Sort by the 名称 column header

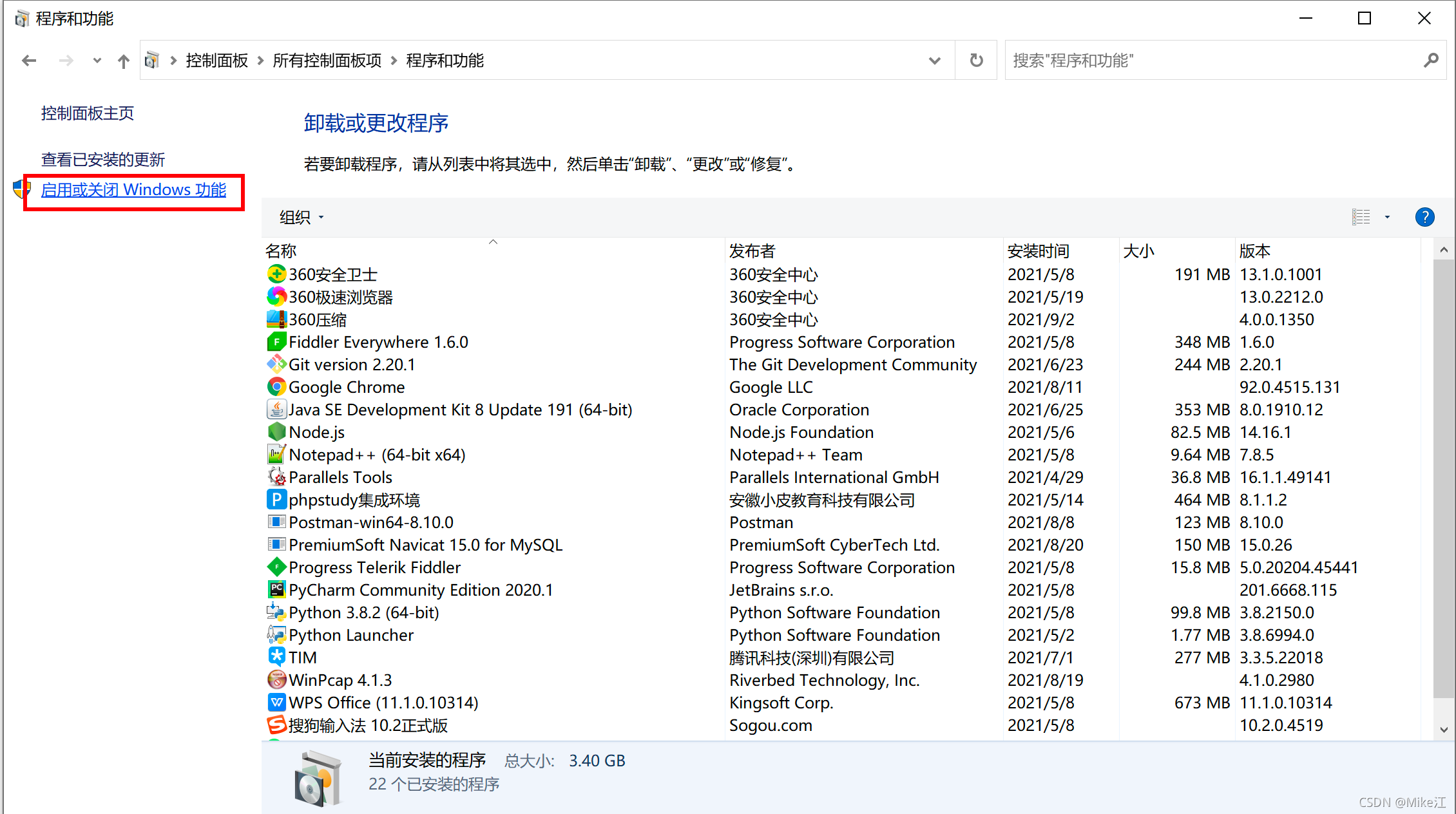493,251
